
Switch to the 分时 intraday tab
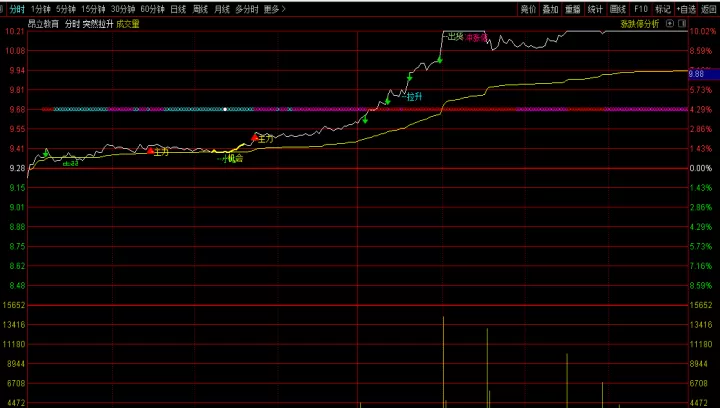[17, 9]
